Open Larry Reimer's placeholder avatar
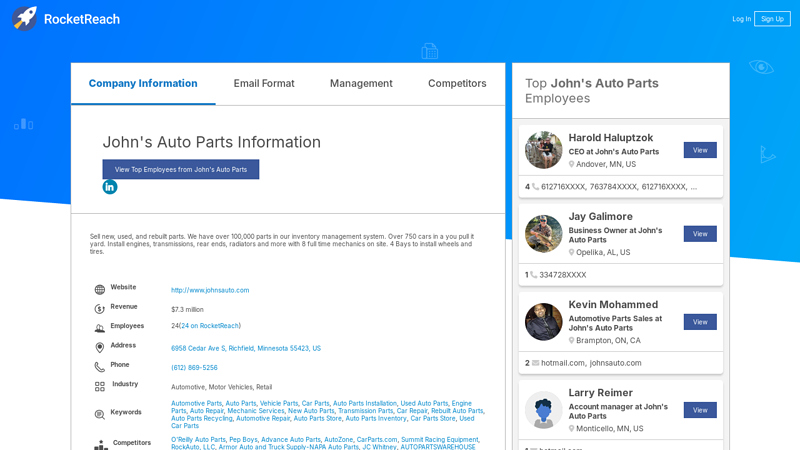The width and height of the screenshot is (800, 450). pyautogui.click(x=543, y=410)
